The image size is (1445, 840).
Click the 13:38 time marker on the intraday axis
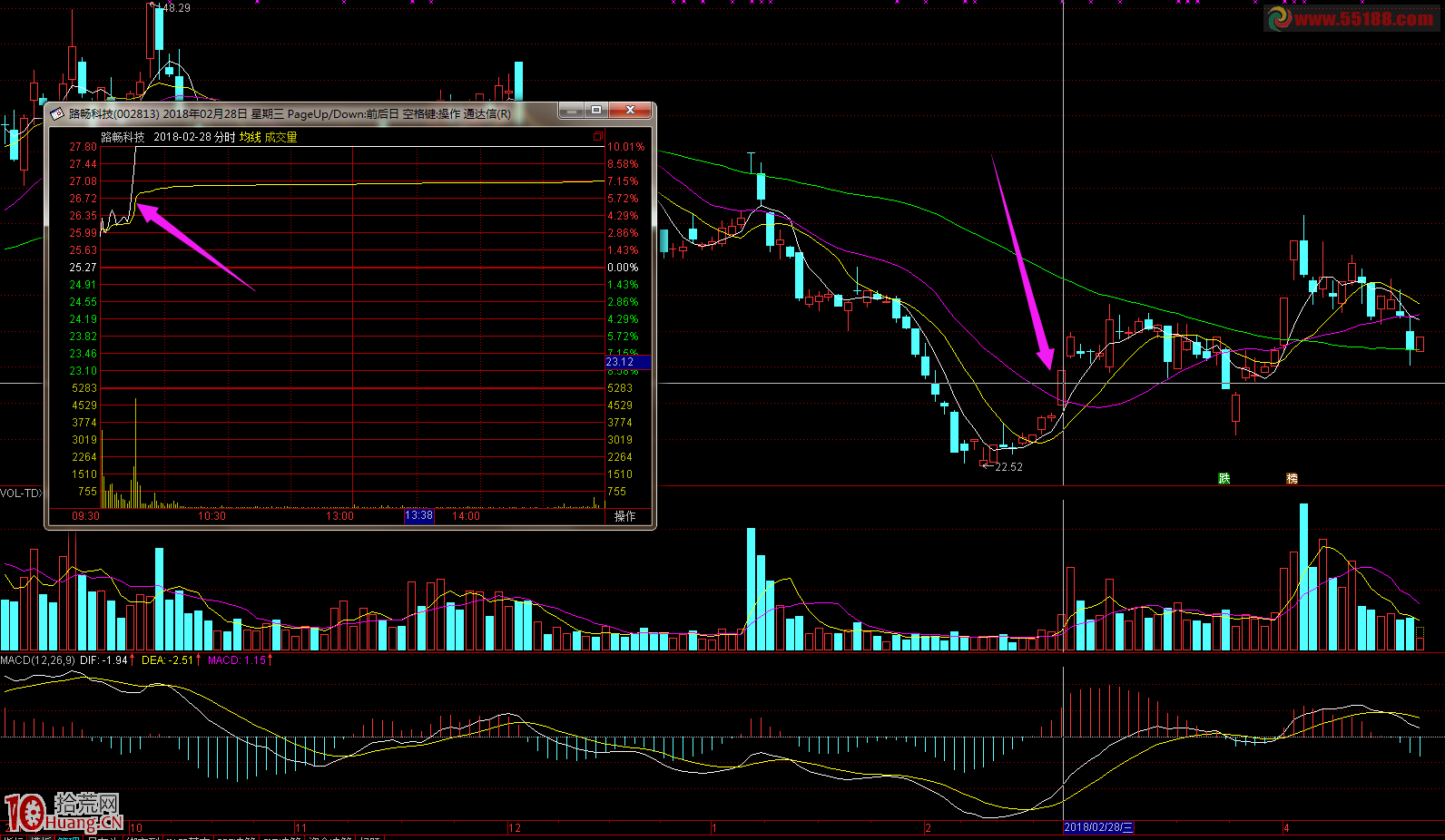[x=418, y=516]
